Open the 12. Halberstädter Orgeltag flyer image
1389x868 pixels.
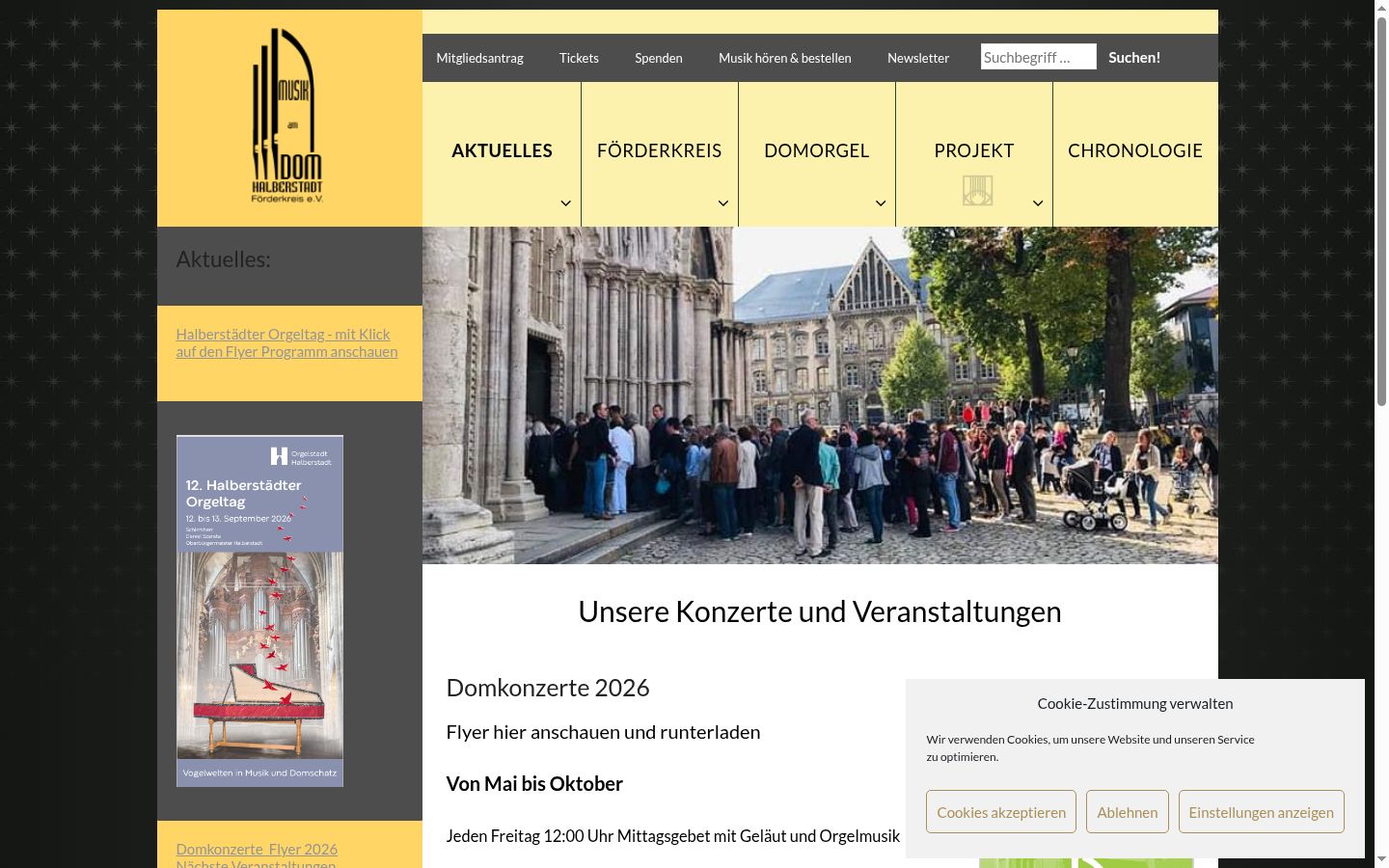pos(259,610)
